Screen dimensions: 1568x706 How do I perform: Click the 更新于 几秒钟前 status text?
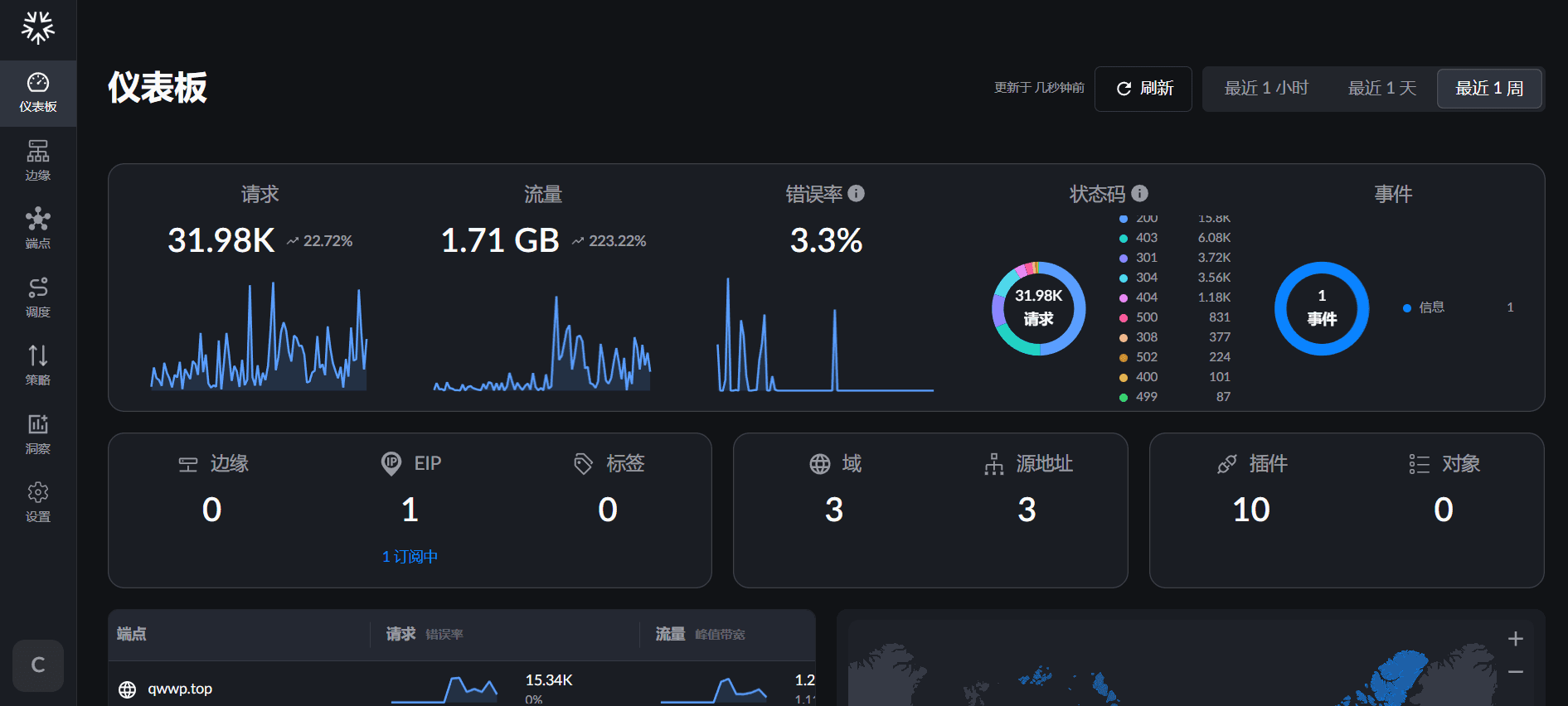click(1039, 88)
